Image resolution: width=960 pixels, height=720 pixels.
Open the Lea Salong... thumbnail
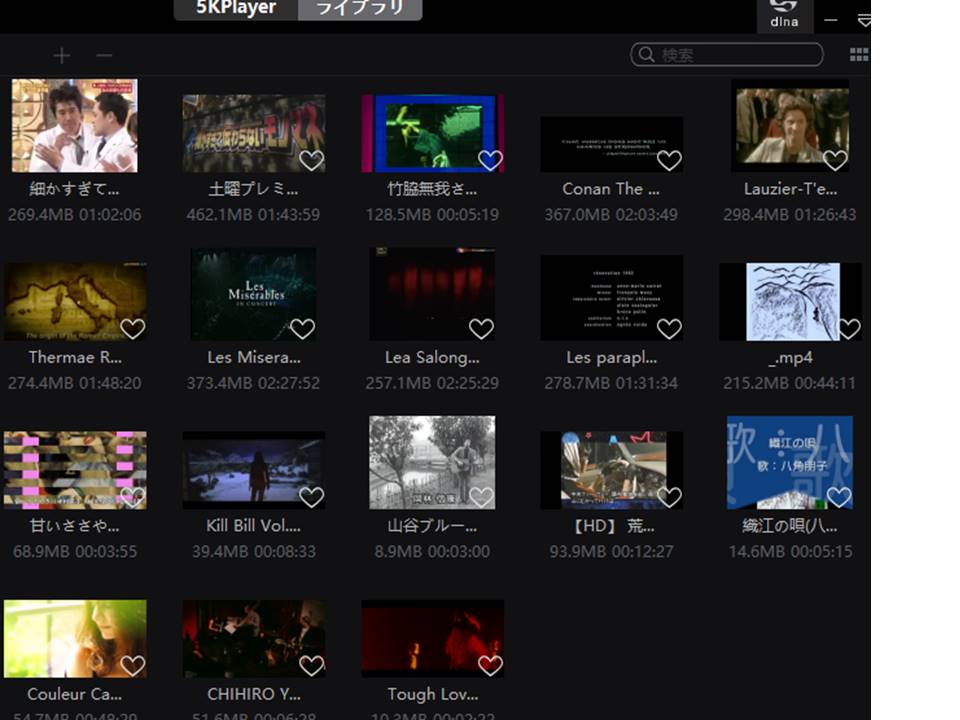point(432,294)
